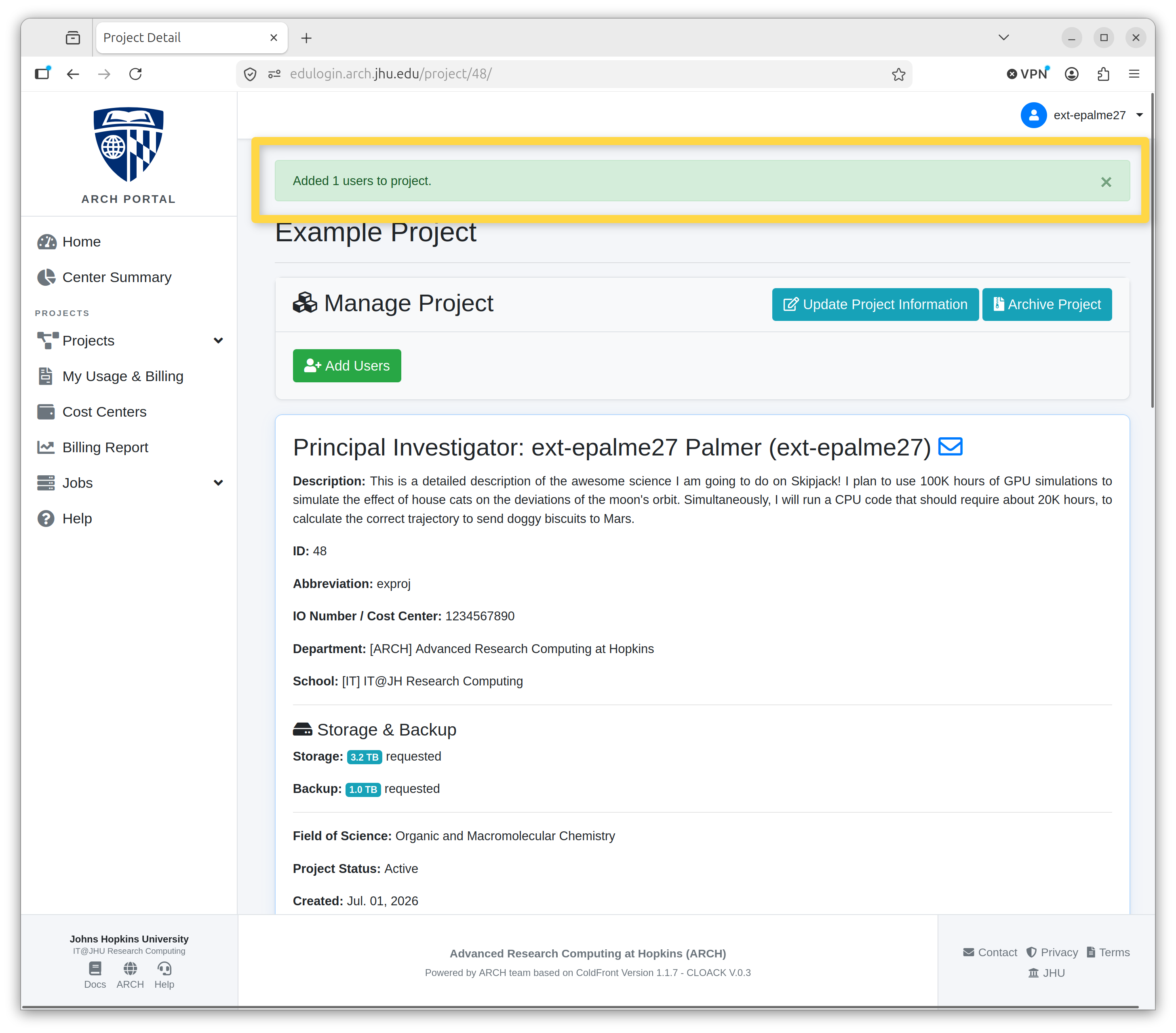Click the PI email envelope icon
This screenshot has height=1033, width=1176.
click(x=950, y=447)
